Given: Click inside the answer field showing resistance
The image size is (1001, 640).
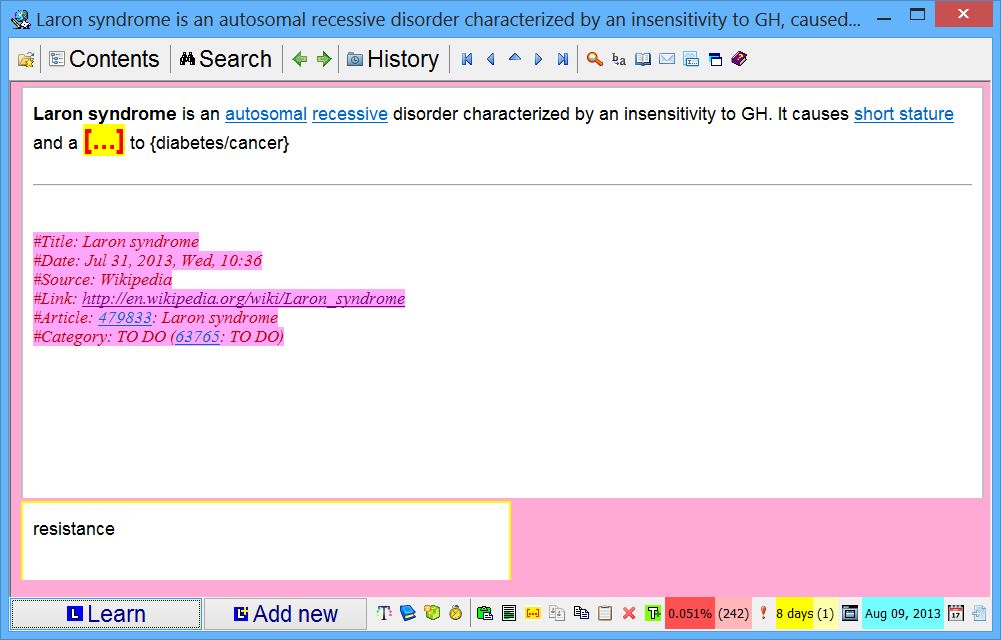Looking at the screenshot, I should point(265,541).
